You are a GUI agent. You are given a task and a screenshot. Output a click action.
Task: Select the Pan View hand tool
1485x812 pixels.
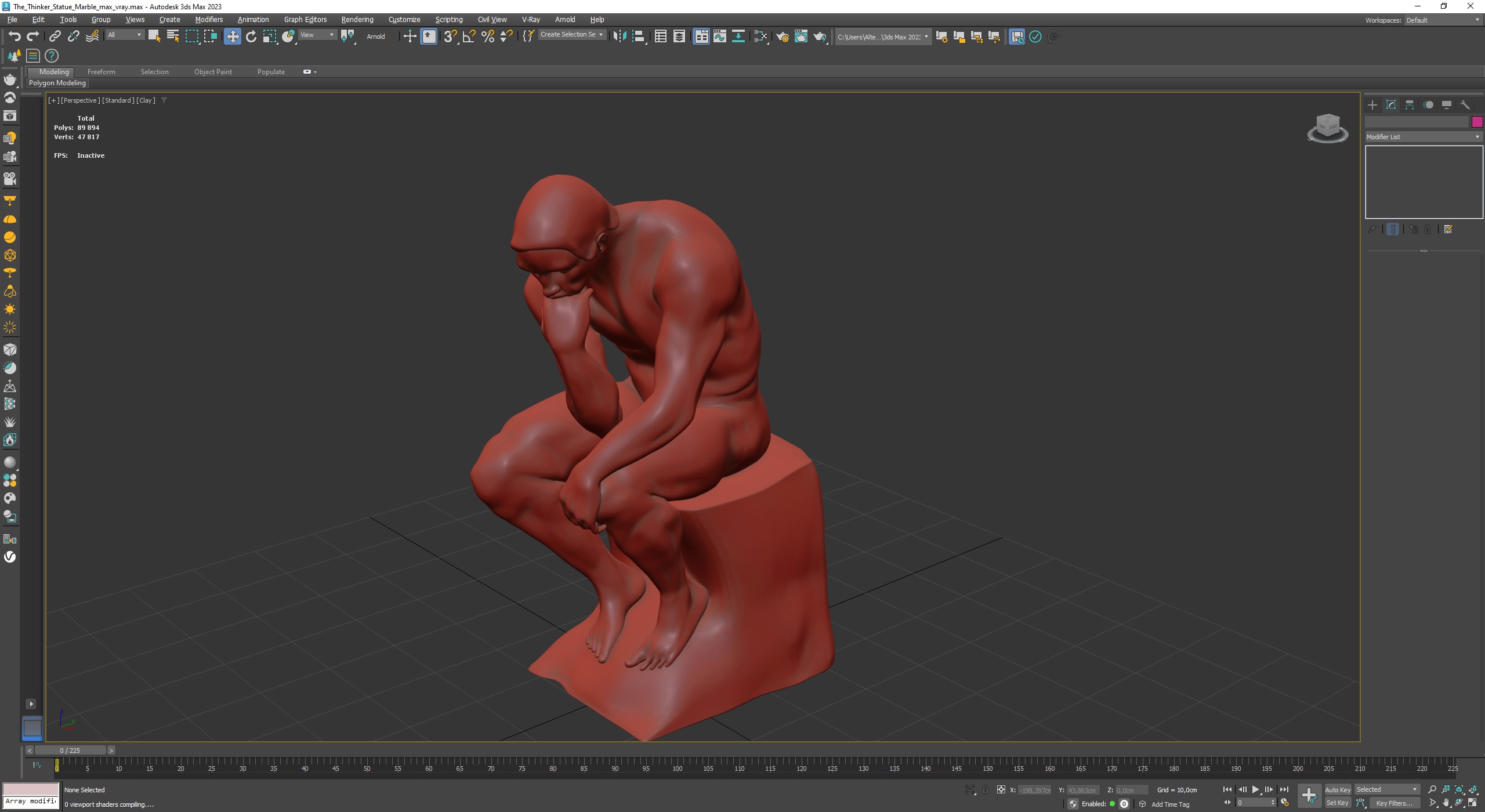coord(1446,803)
